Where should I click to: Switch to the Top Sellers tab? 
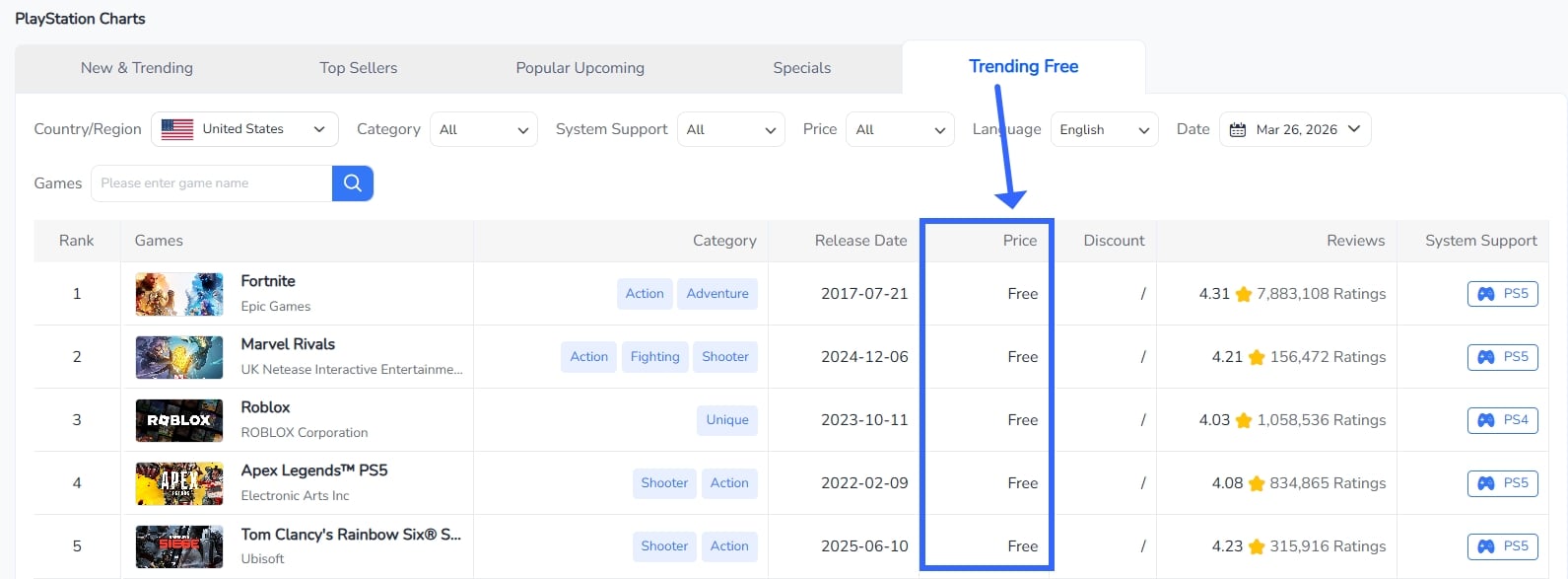359,68
